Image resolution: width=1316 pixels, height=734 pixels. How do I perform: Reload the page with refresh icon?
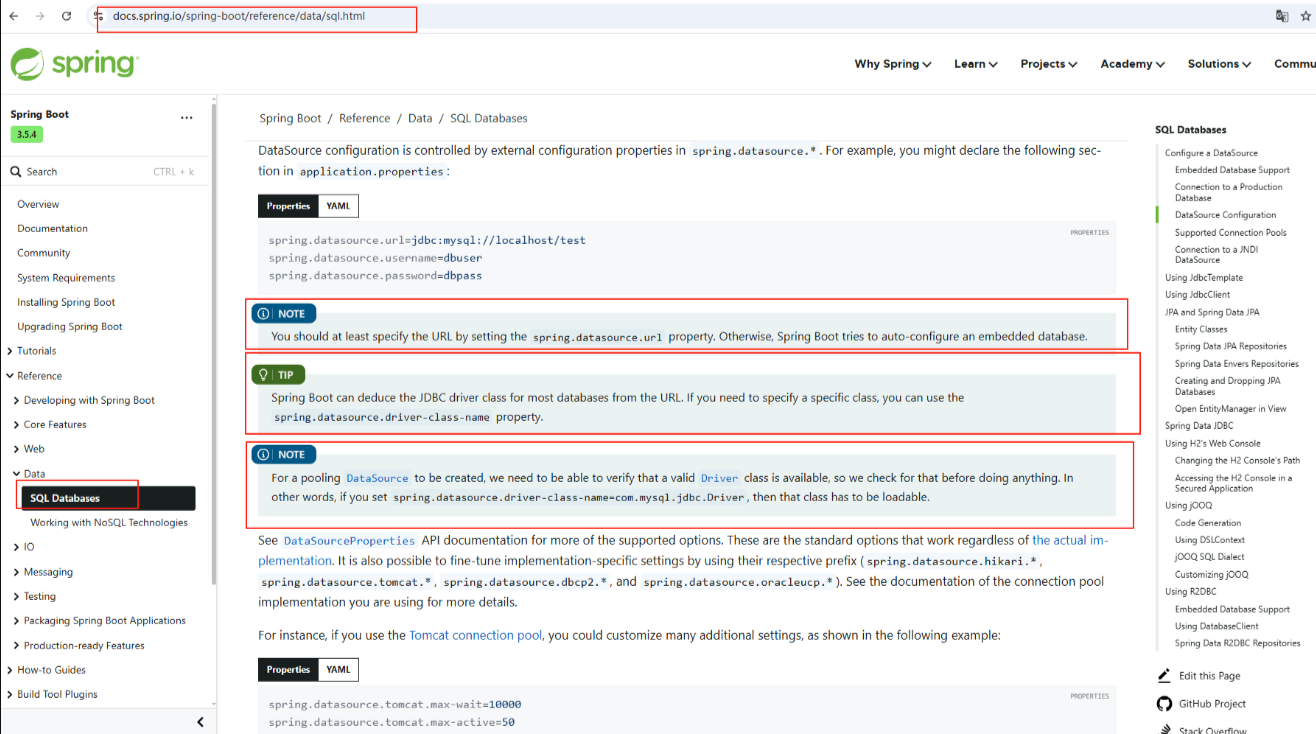[67, 16]
